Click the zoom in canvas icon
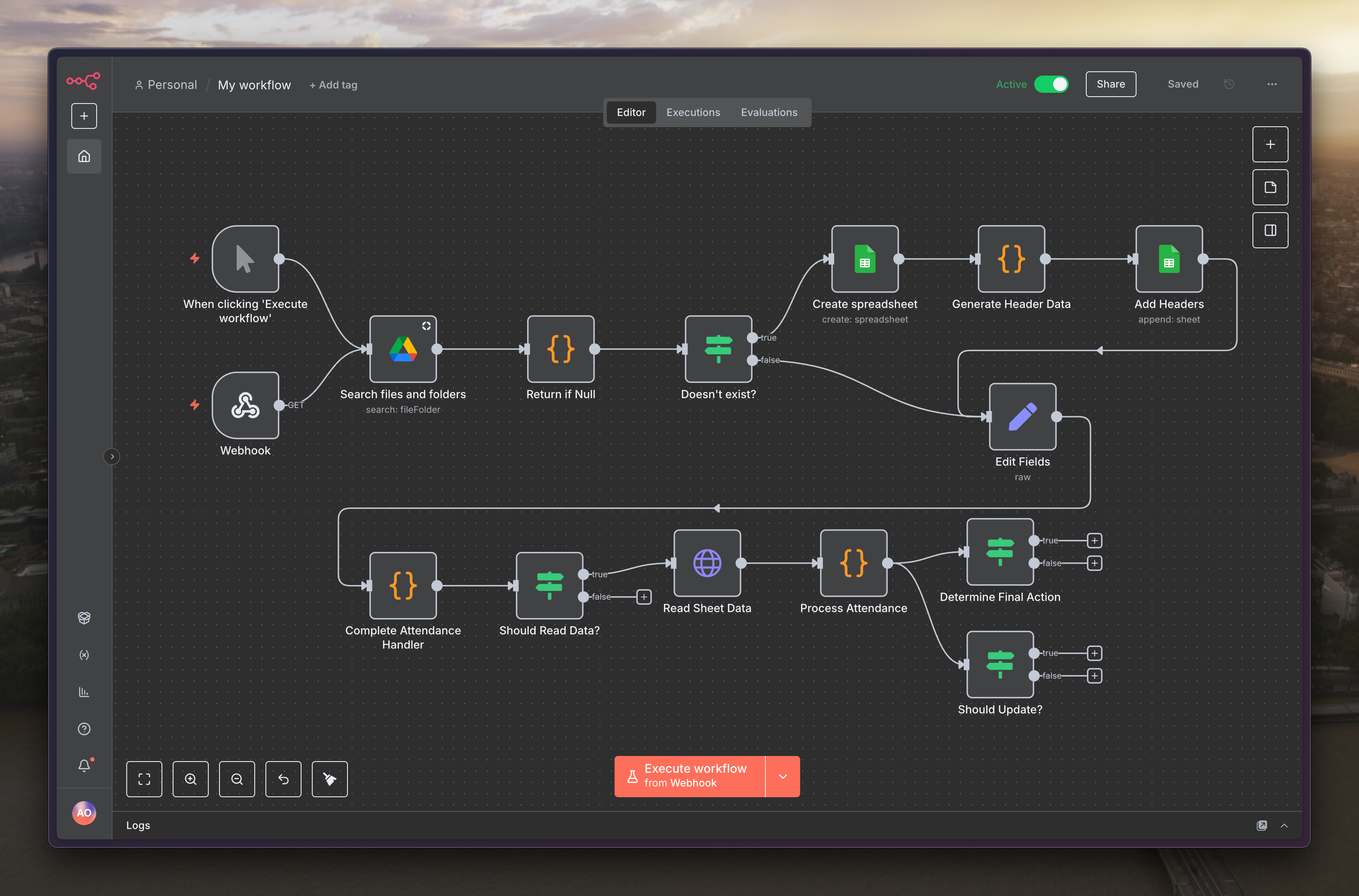This screenshot has width=1359, height=896. click(190, 779)
